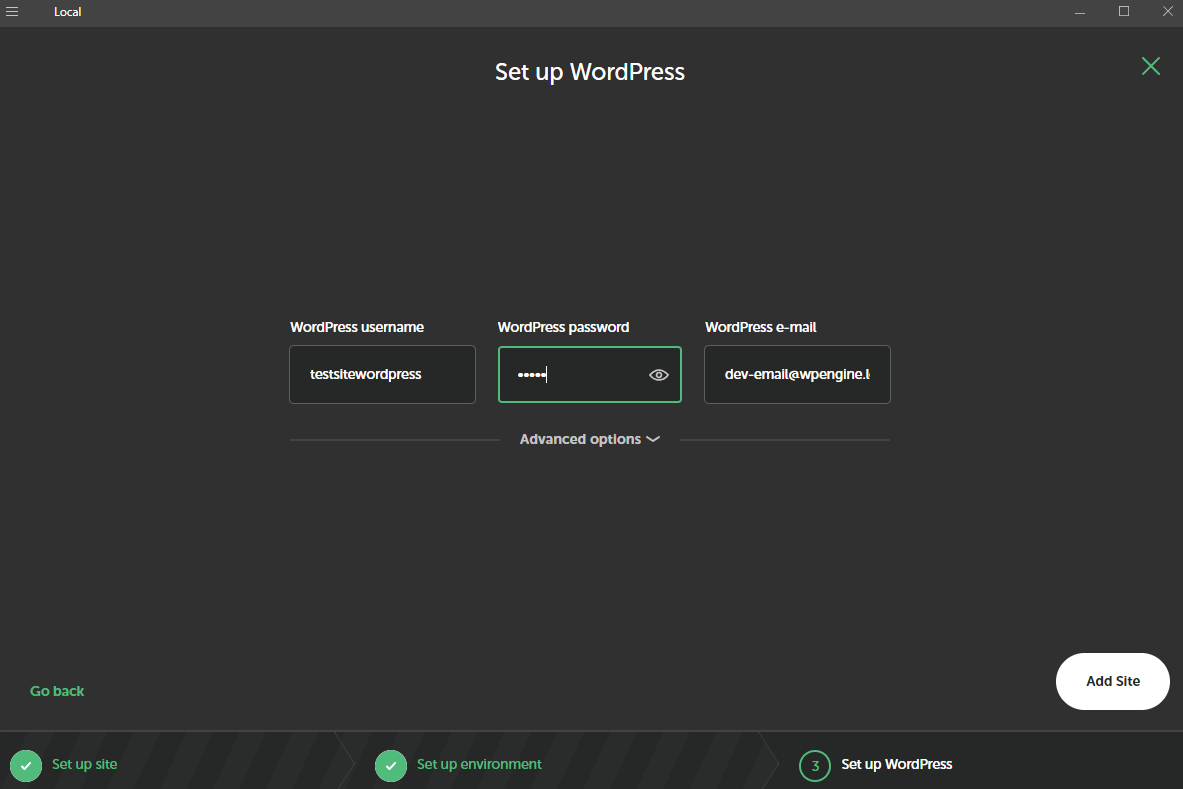Click the chevron arrow next to Advanced options

(x=653, y=439)
